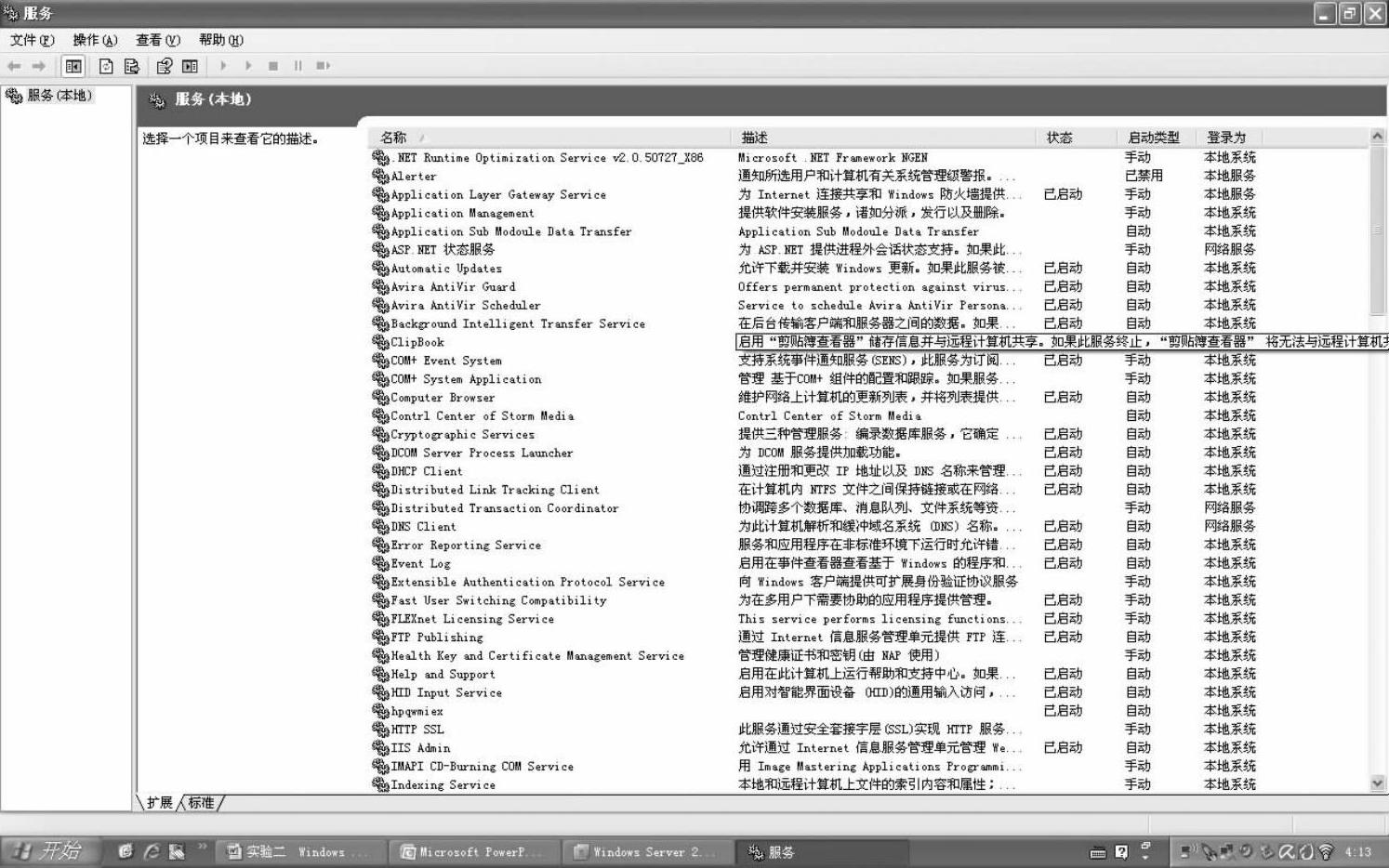Click the gear icon beside Indexing Service
The width and height of the screenshot is (1389, 868).
pos(380,784)
